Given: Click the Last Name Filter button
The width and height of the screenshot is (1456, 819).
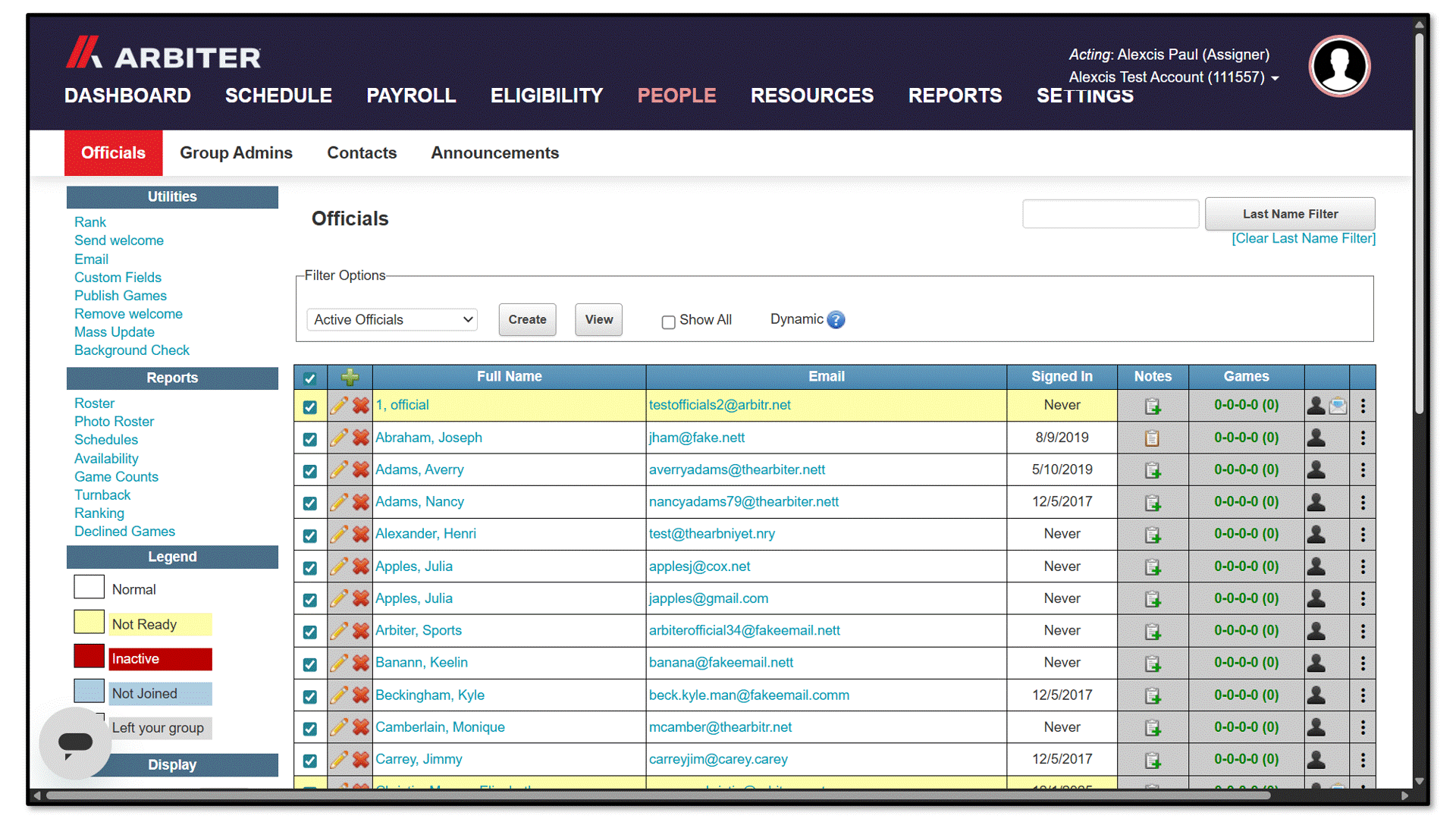Looking at the screenshot, I should point(1290,214).
